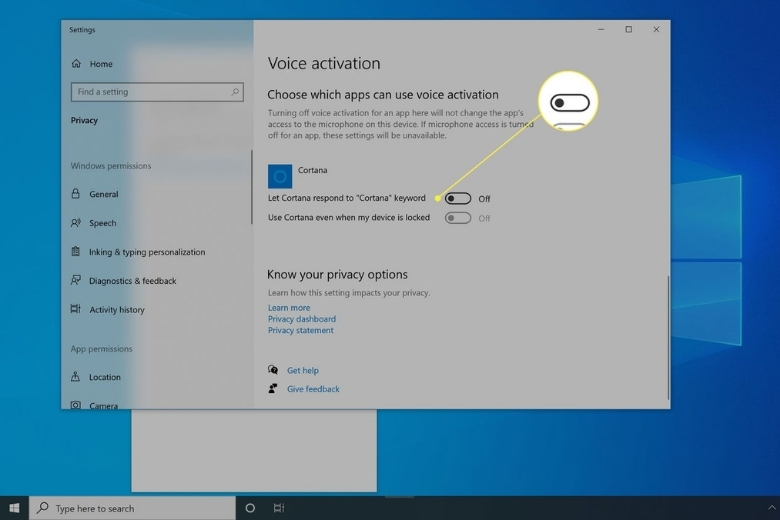
Task: Open the Privacy dashboard link
Action: 302,319
